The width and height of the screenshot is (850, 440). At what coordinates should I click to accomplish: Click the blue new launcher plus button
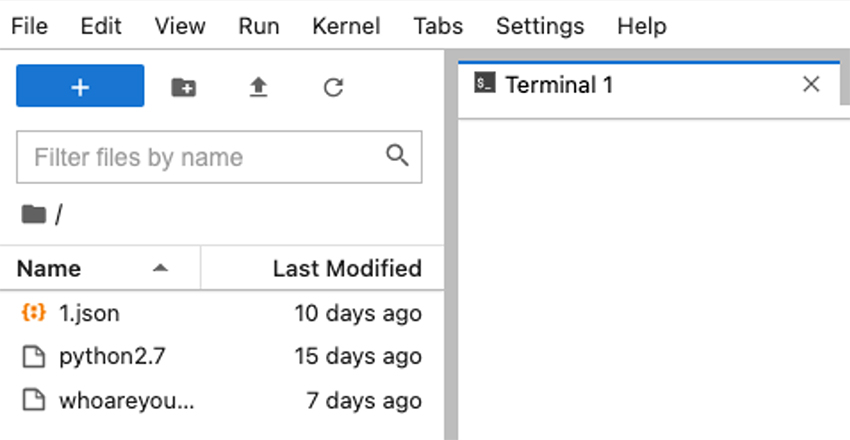tap(80, 87)
